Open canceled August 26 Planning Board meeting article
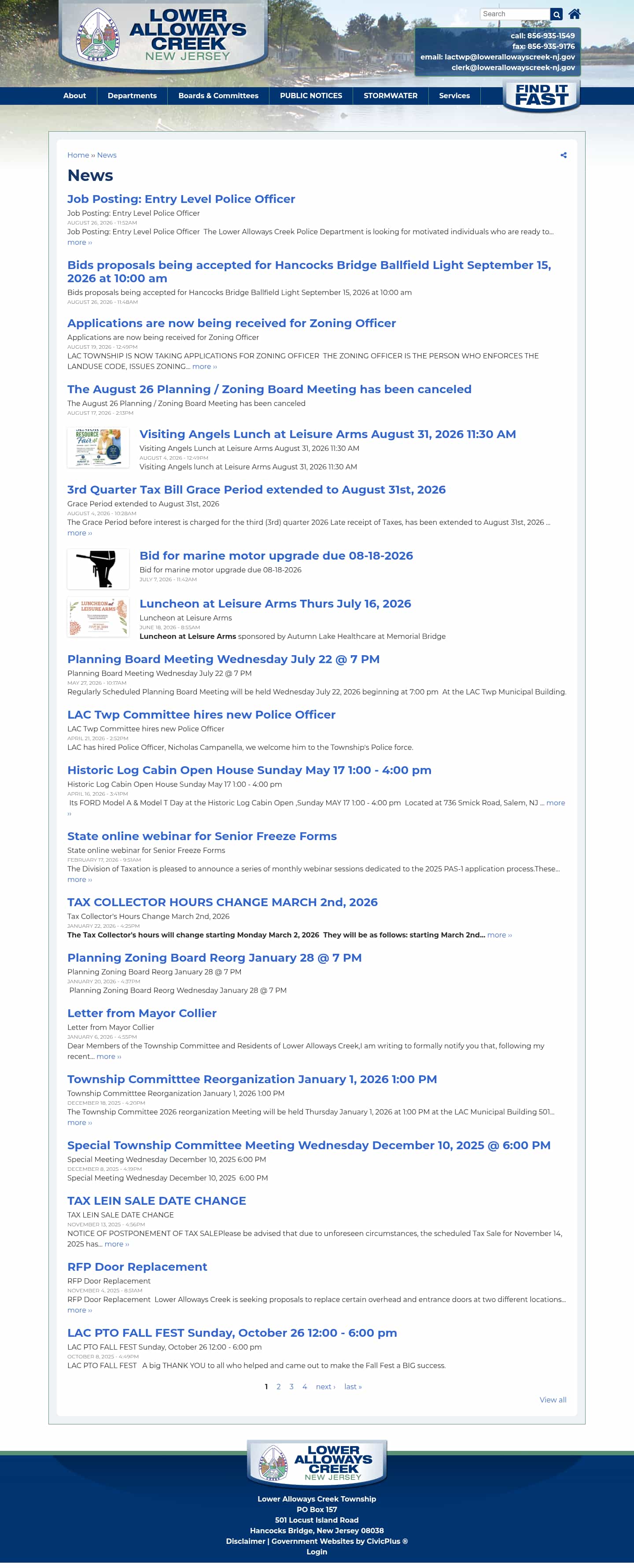This screenshot has width=634, height=1568. pos(269,389)
